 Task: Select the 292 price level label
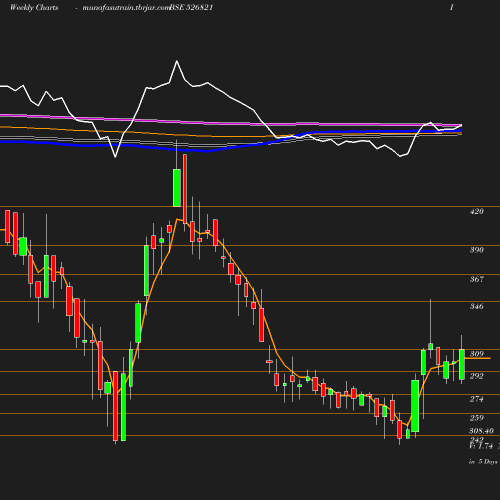(477, 376)
